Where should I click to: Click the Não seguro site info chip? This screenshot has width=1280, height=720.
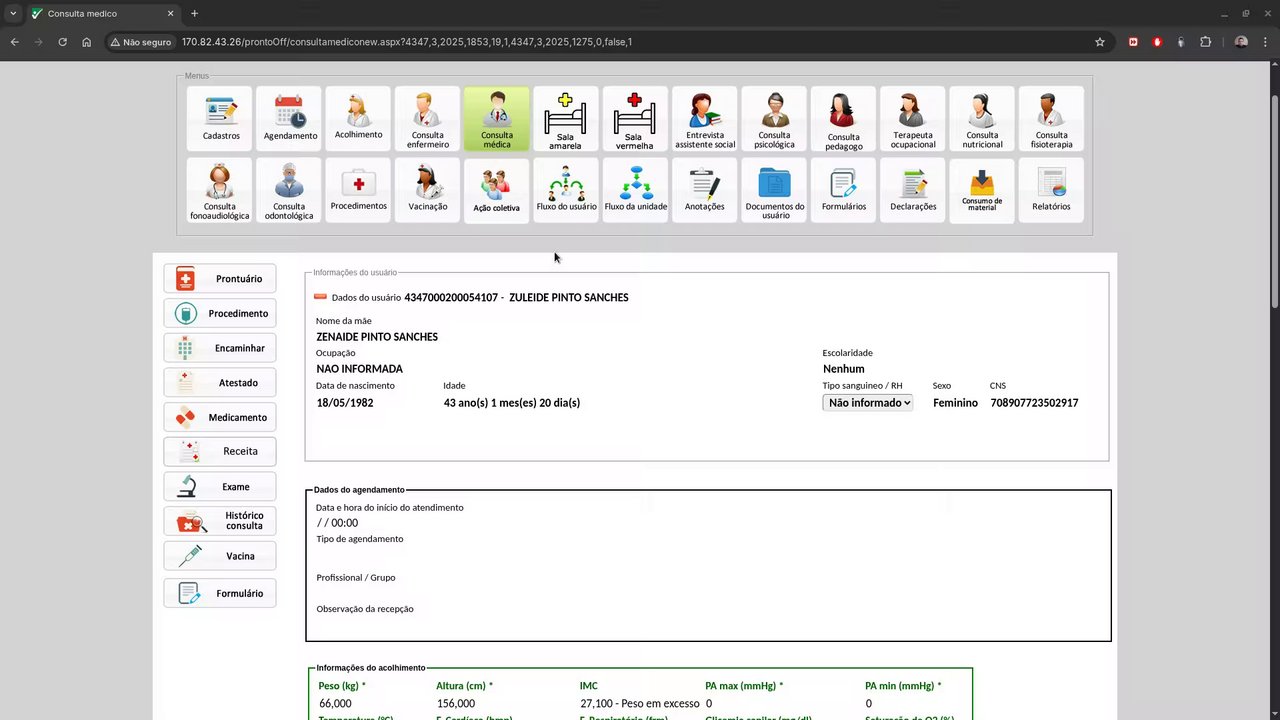[x=141, y=42]
